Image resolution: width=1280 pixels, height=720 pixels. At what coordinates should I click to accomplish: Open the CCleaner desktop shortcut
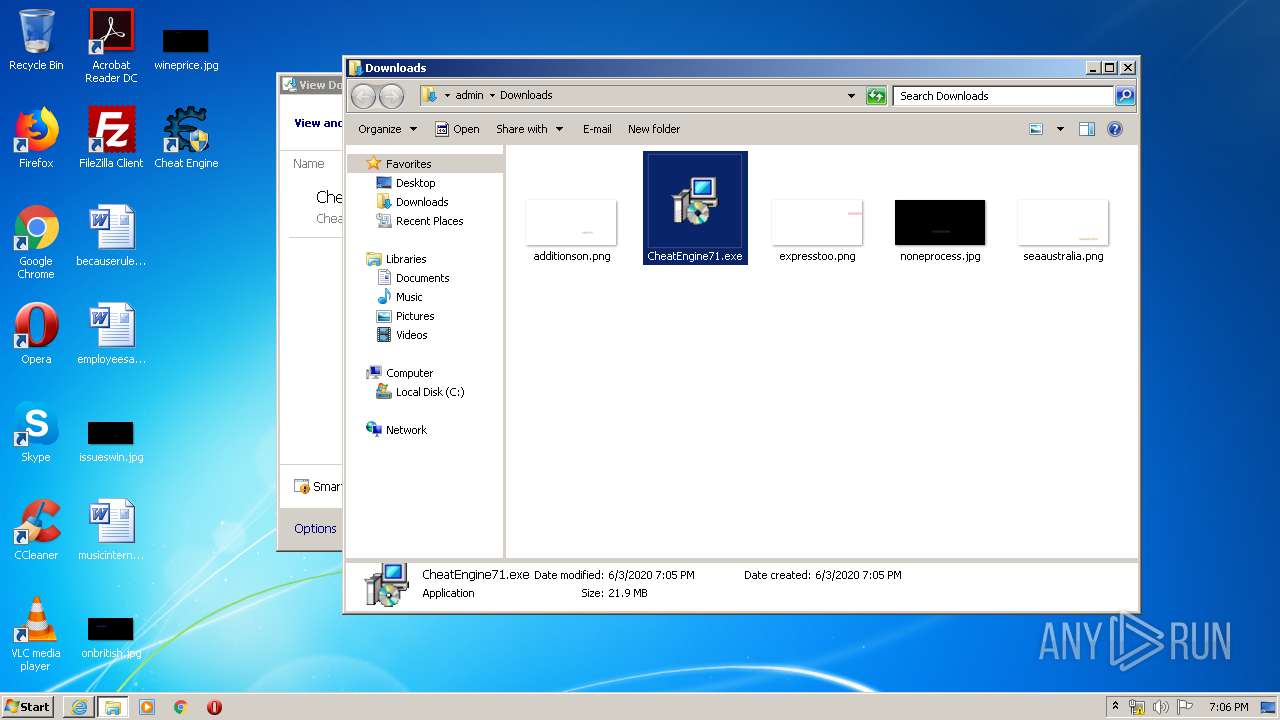click(x=36, y=530)
